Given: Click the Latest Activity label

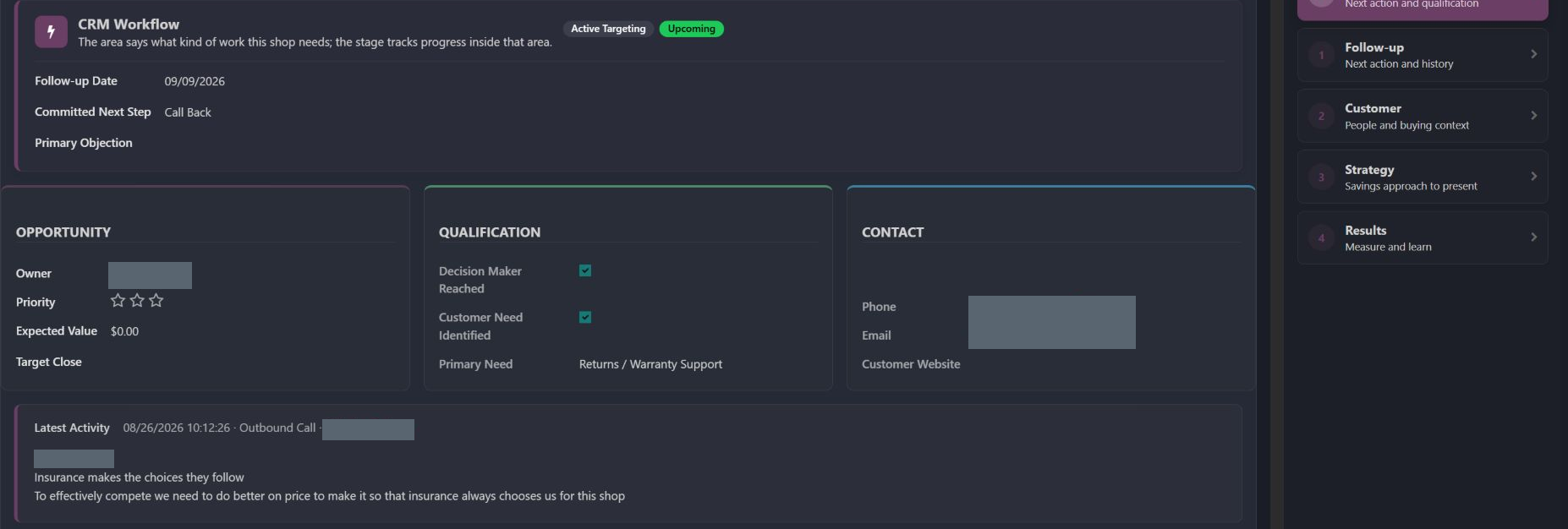Looking at the screenshot, I should (x=72, y=428).
